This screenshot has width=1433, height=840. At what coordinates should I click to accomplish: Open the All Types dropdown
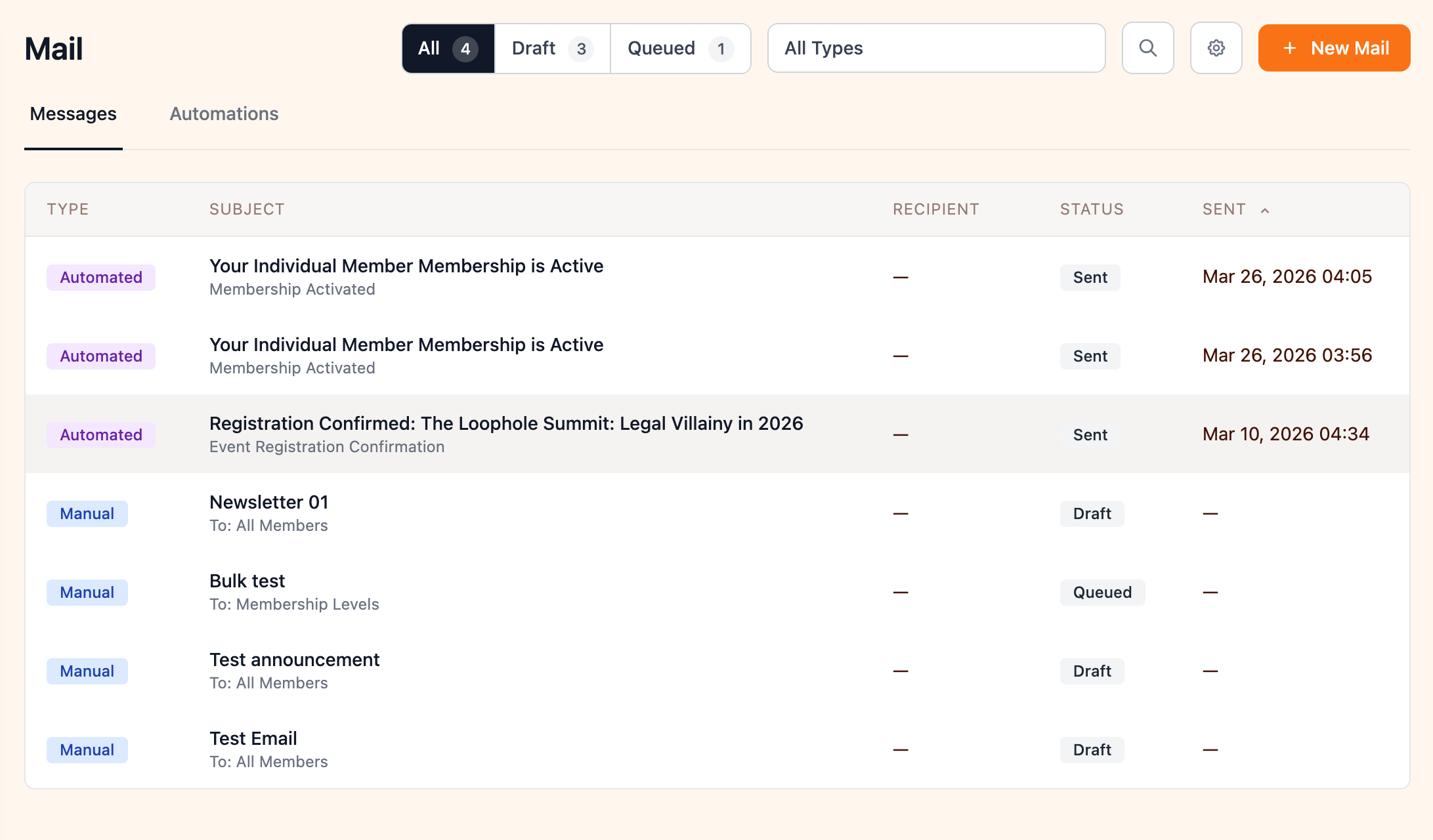pos(936,48)
